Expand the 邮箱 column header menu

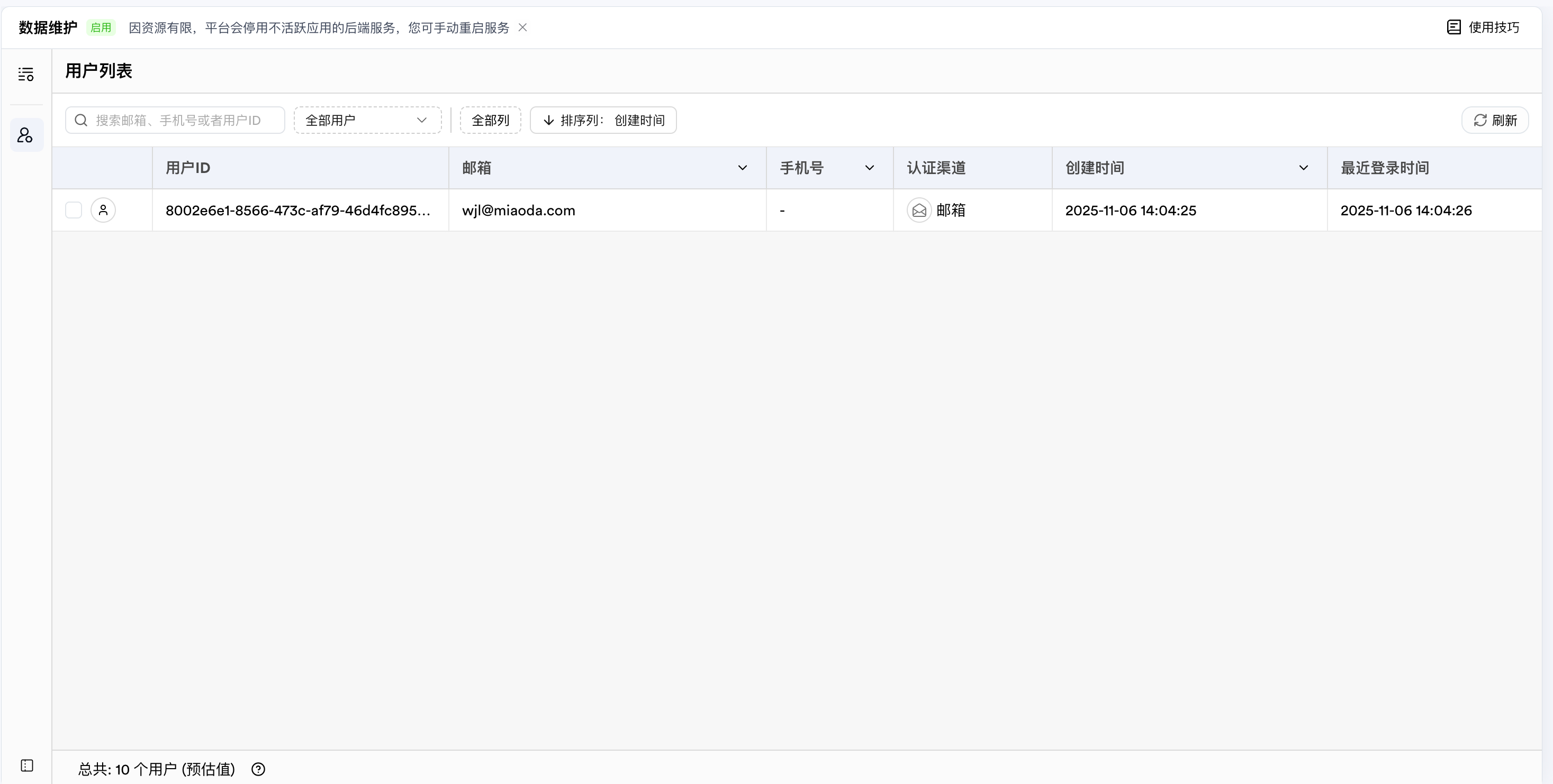[742, 168]
